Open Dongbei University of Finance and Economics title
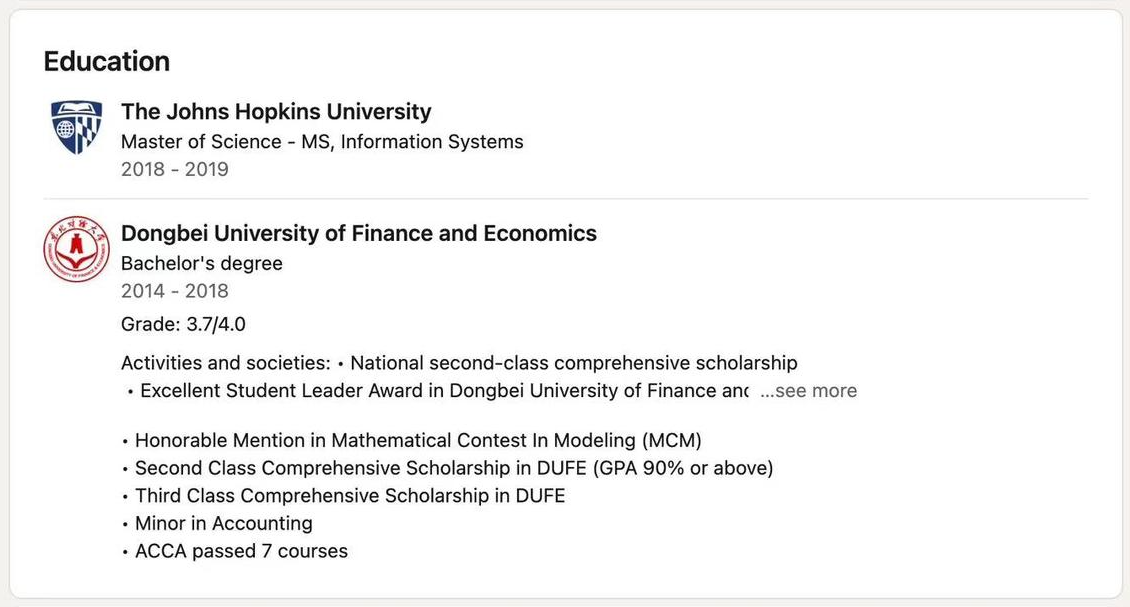 coord(359,234)
